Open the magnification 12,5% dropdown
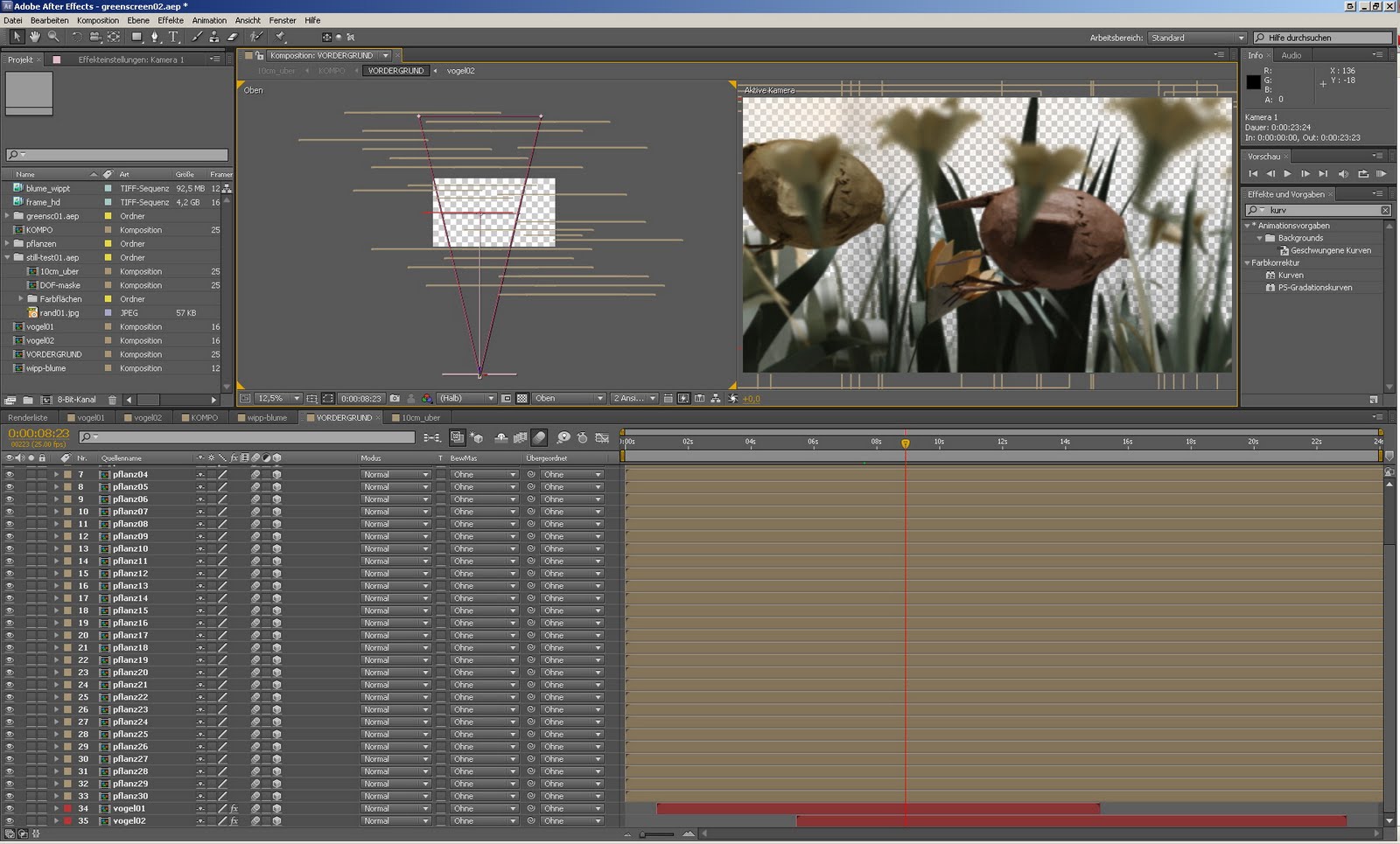The image size is (1400, 844). [x=278, y=399]
